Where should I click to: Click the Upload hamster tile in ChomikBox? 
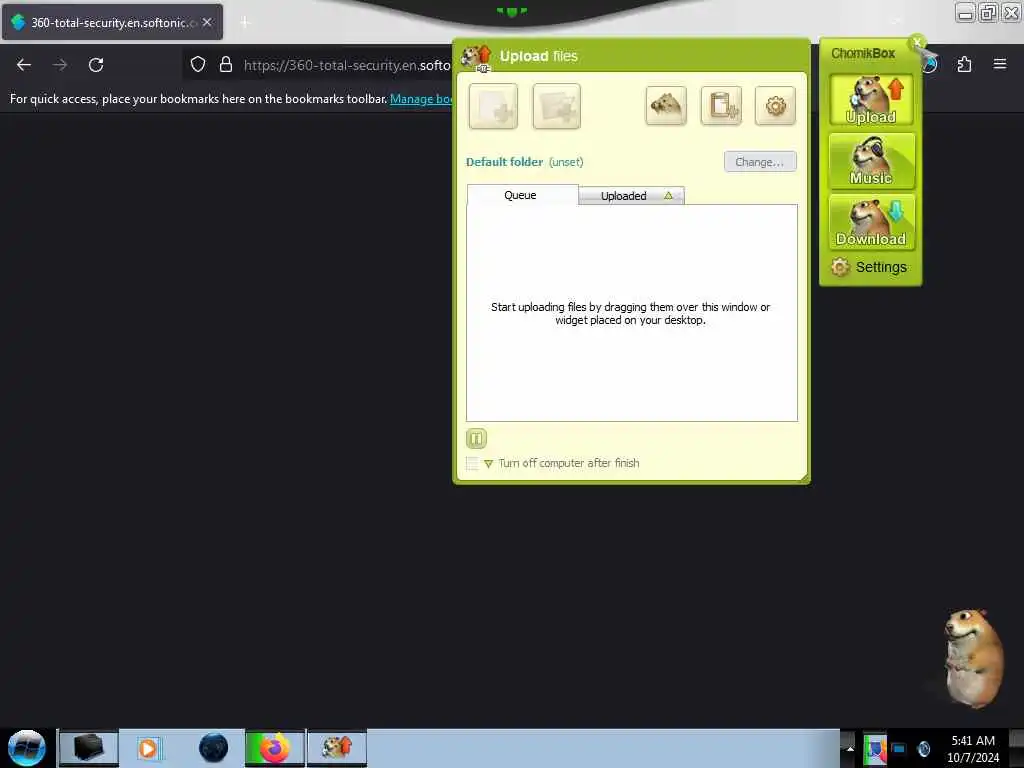[x=871, y=99]
